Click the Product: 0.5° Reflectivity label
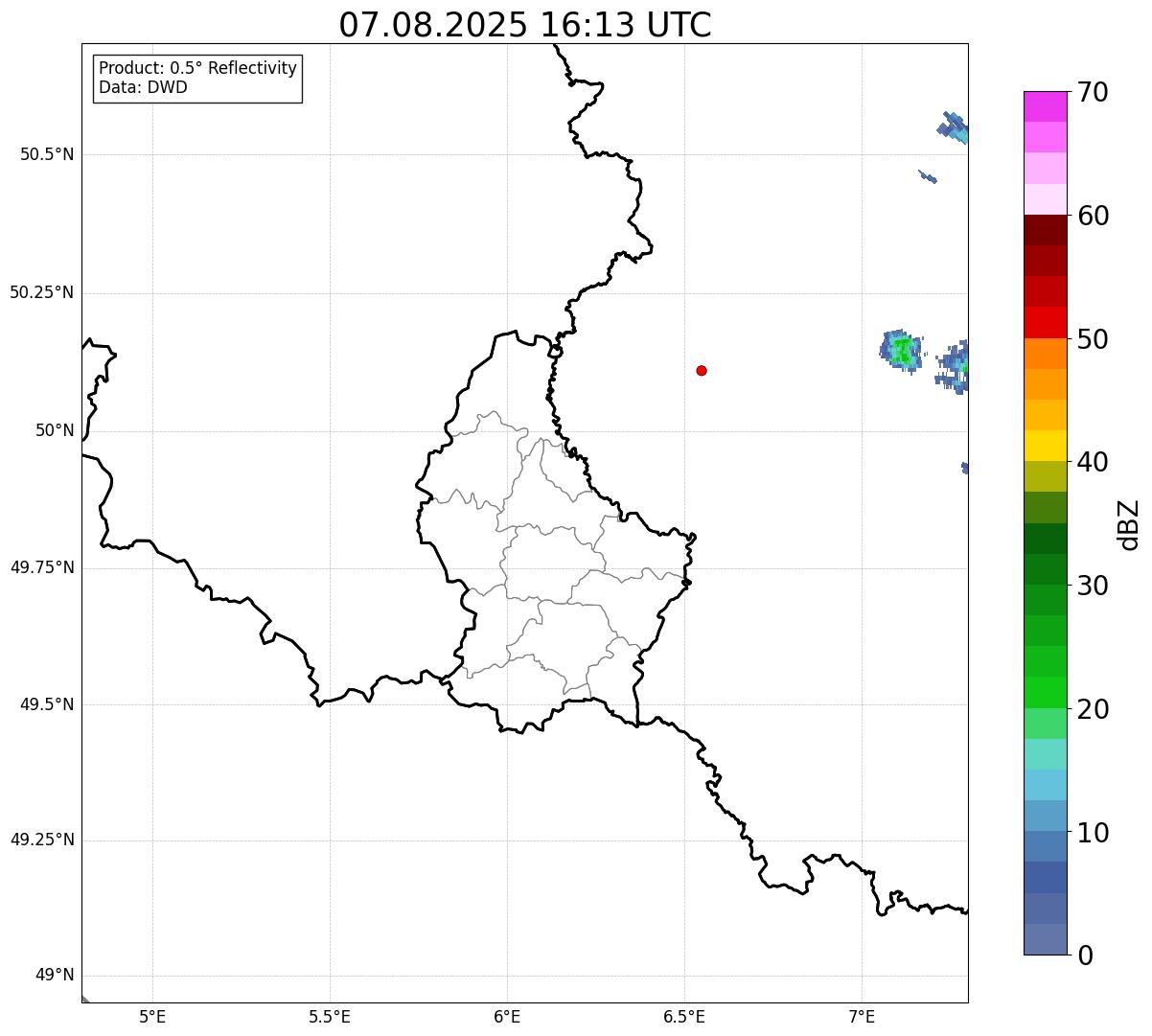Screen dimensions: 1152x1036 pos(198,69)
